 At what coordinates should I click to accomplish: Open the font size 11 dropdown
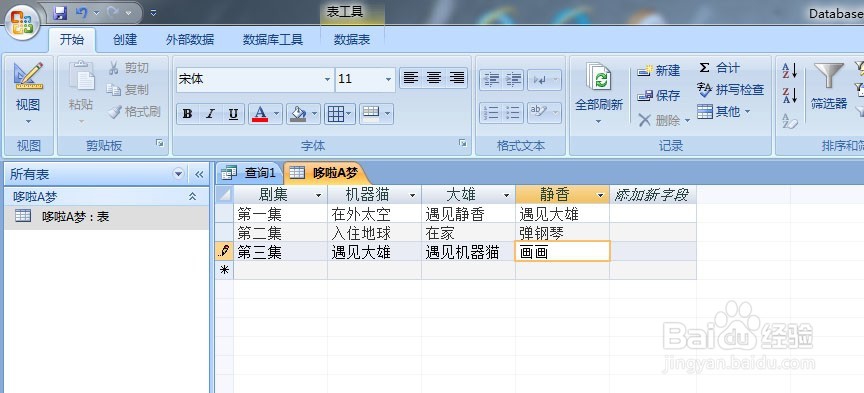pos(388,80)
